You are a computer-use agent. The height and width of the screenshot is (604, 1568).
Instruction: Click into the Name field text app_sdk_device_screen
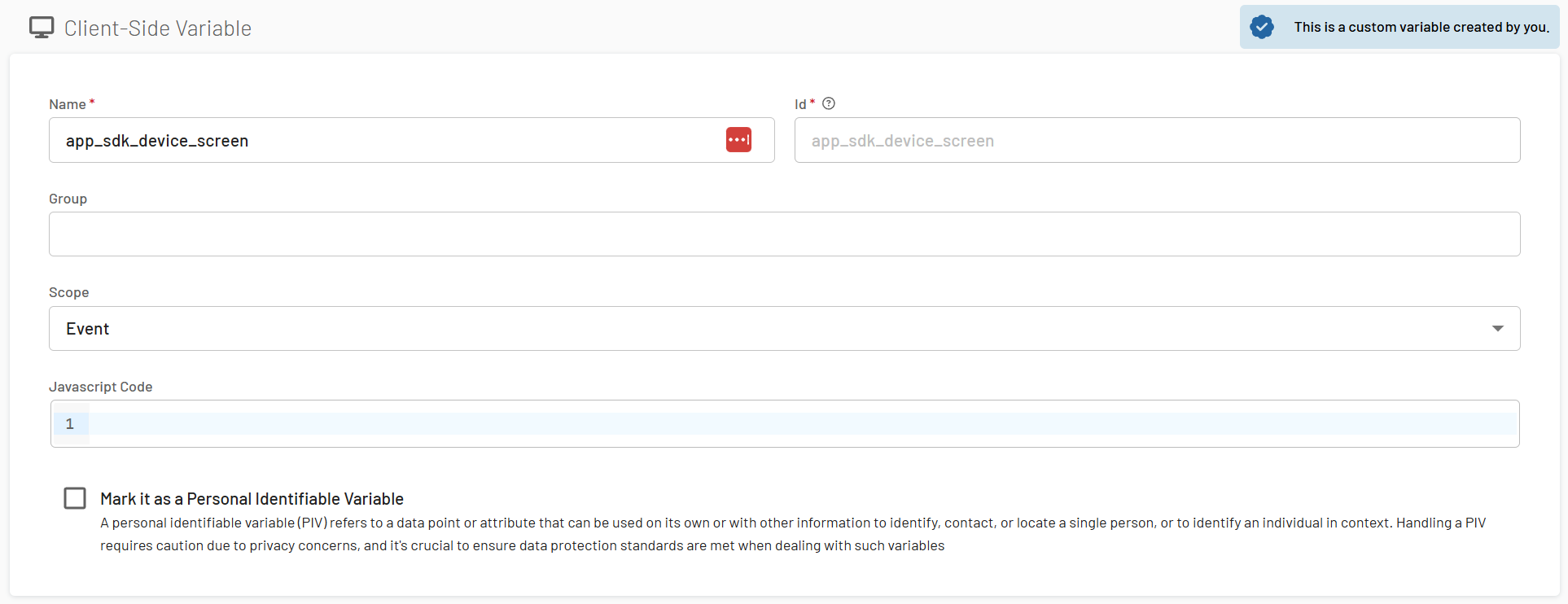[x=157, y=141]
